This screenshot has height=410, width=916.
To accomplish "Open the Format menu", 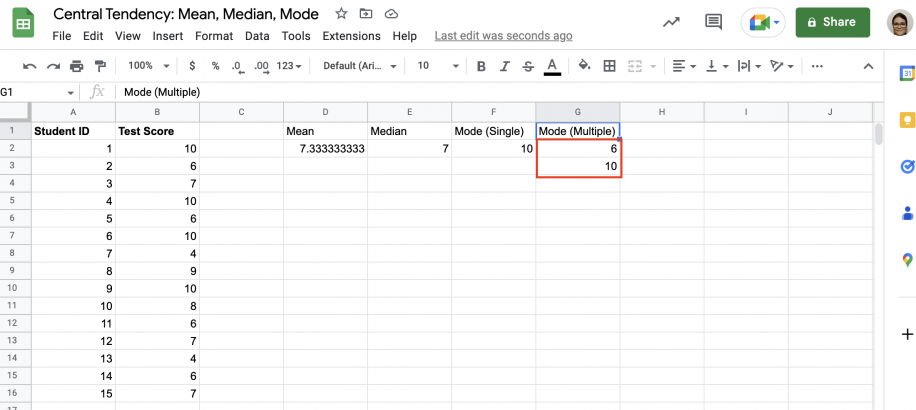I will tap(214, 36).
